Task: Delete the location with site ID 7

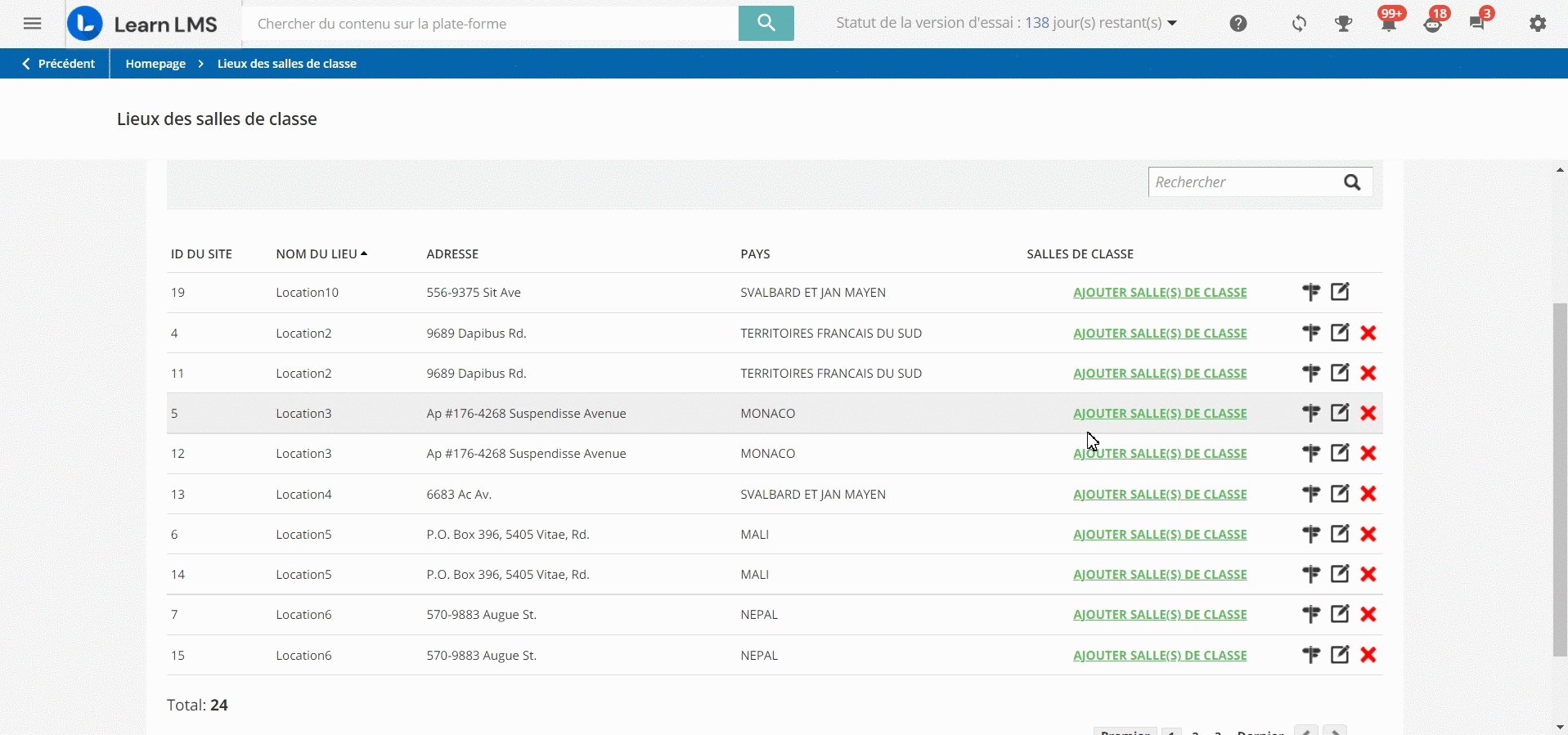Action: click(1368, 614)
